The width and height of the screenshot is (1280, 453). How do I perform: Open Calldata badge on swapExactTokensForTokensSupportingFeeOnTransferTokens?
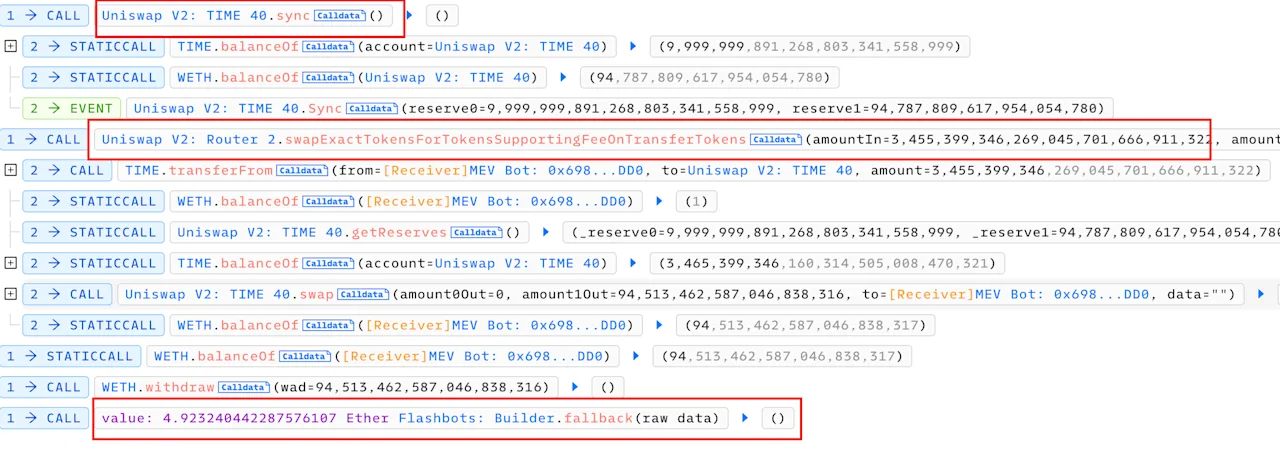tap(776, 140)
